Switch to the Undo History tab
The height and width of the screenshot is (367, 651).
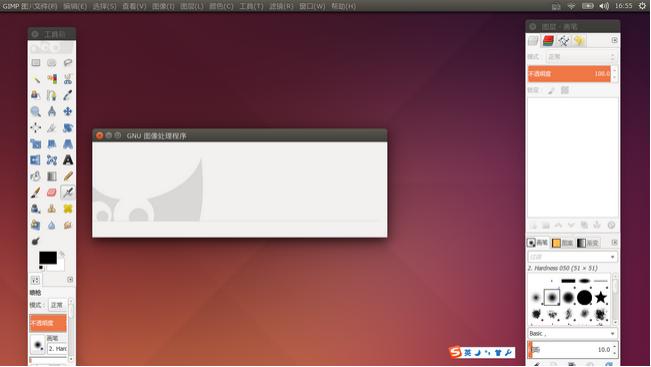click(x=579, y=41)
